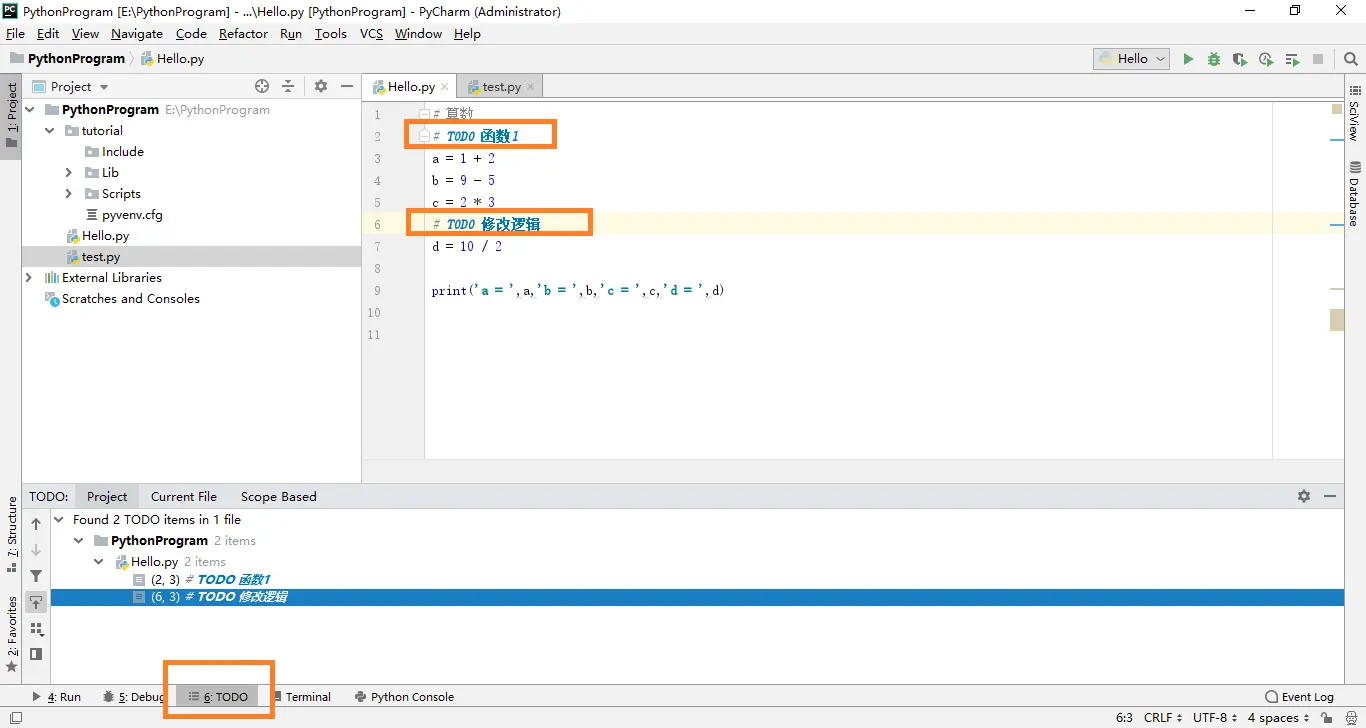Open the Terminal tool window
The image size is (1366, 728).
(x=300, y=697)
